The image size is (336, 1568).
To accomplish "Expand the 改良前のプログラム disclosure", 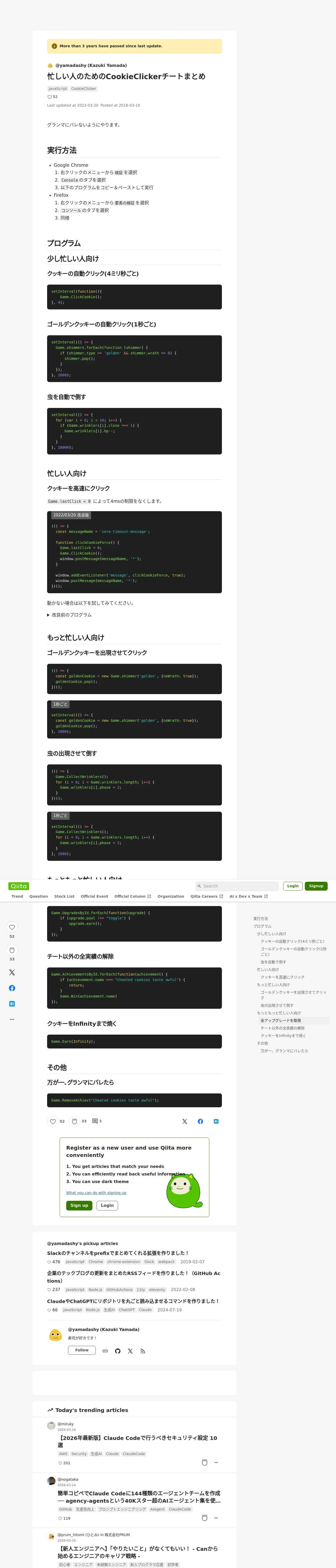I will click(70, 615).
